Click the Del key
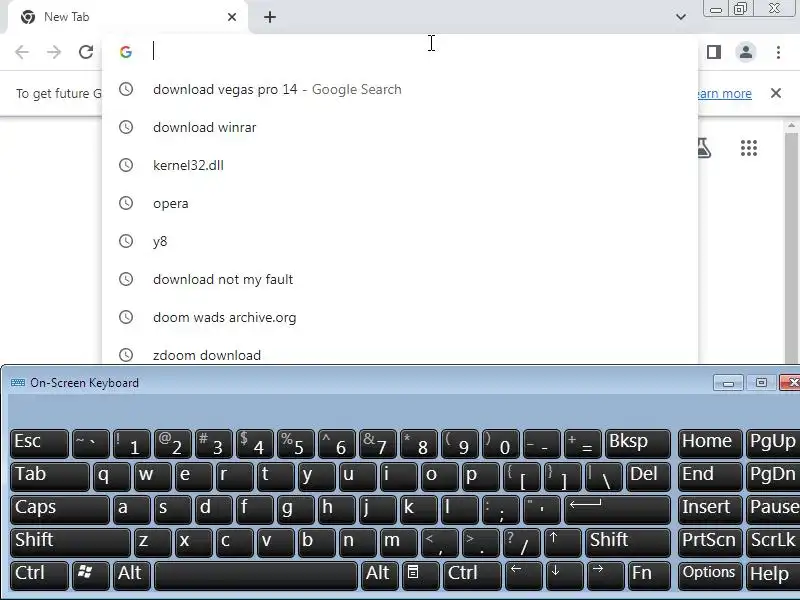The width and height of the screenshot is (800, 600). click(x=648, y=477)
